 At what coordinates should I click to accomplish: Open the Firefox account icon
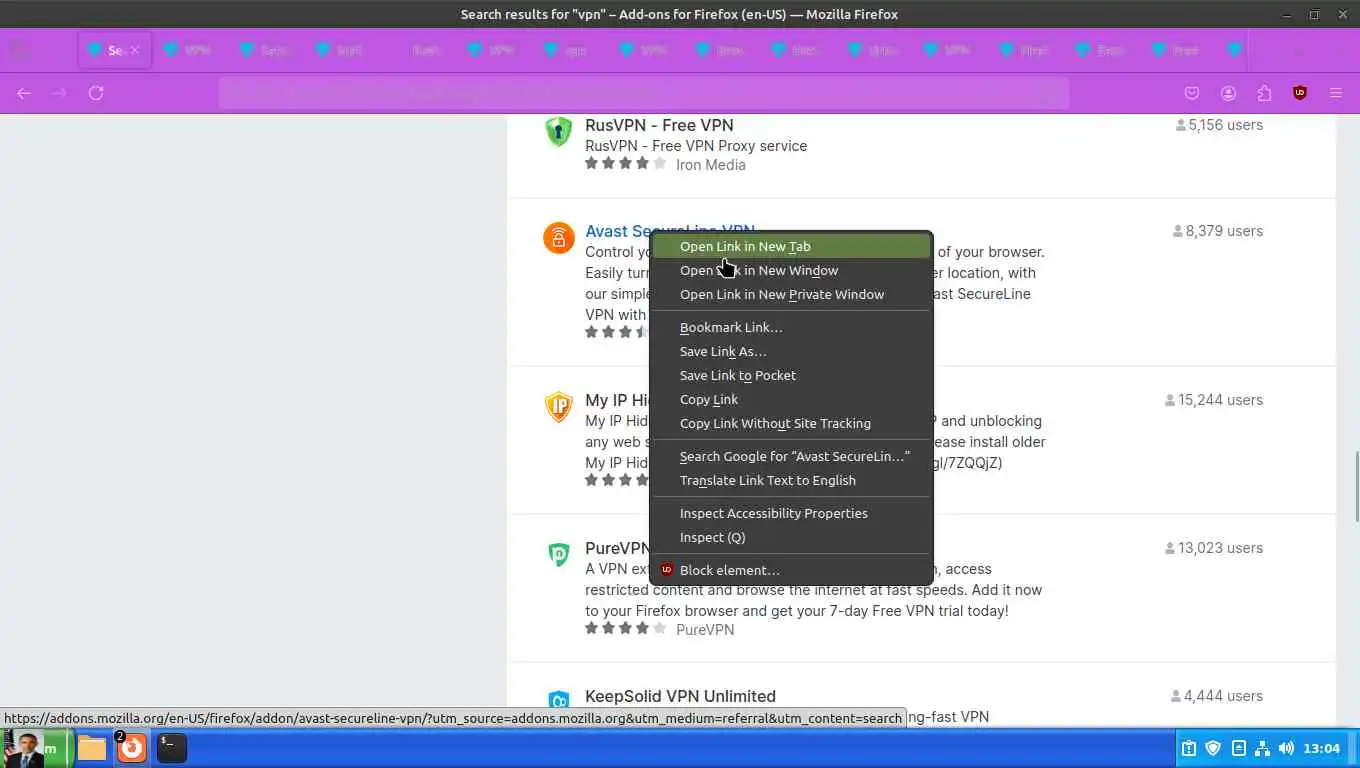(x=1228, y=93)
